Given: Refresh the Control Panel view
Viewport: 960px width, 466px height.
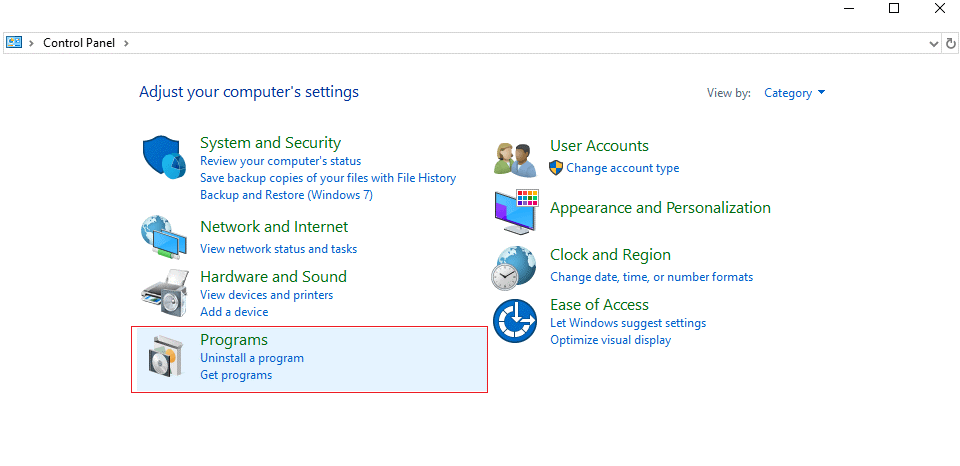Looking at the screenshot, I should [x=950, y=43].
